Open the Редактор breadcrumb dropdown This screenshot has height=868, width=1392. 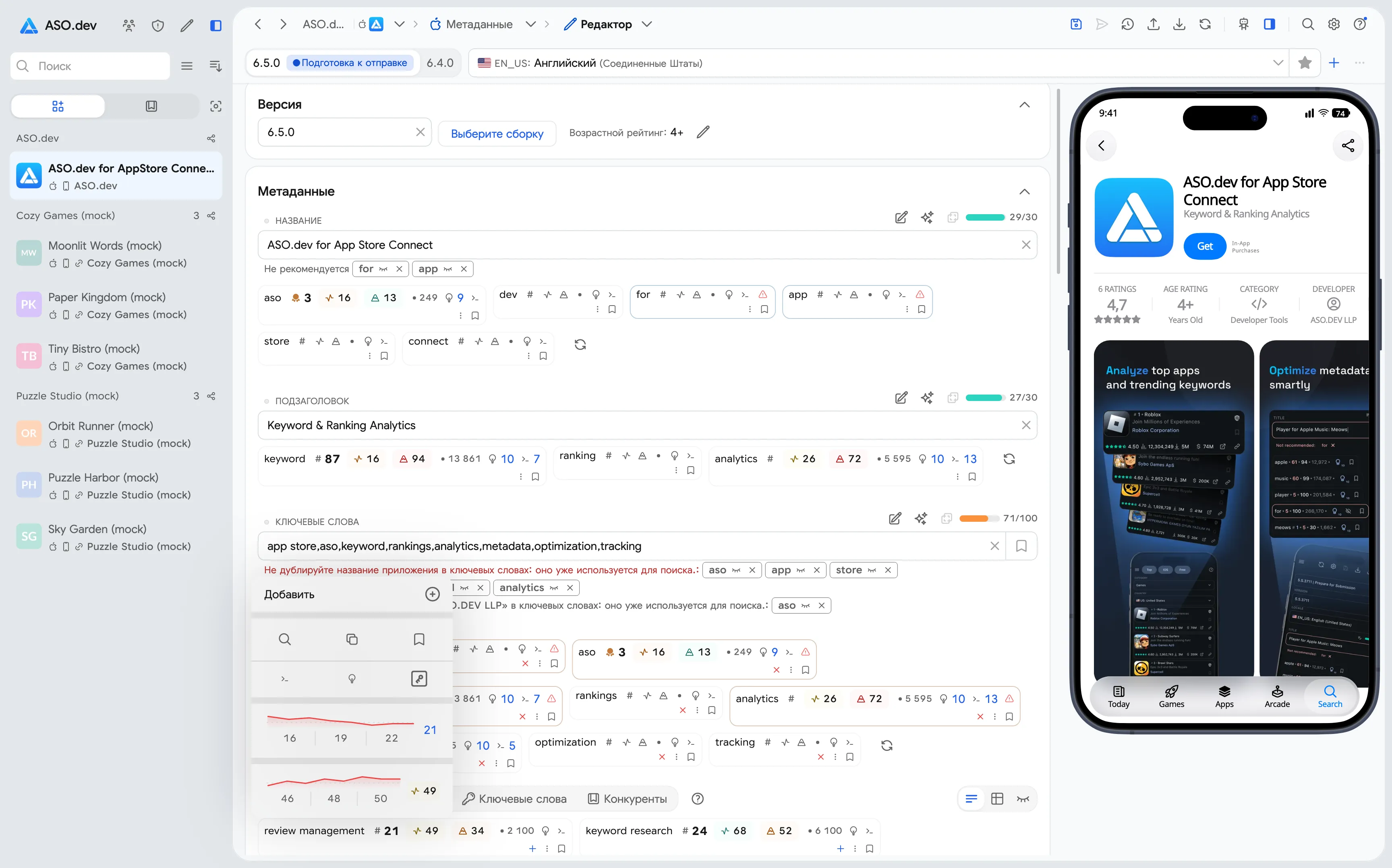coord(646,24)
